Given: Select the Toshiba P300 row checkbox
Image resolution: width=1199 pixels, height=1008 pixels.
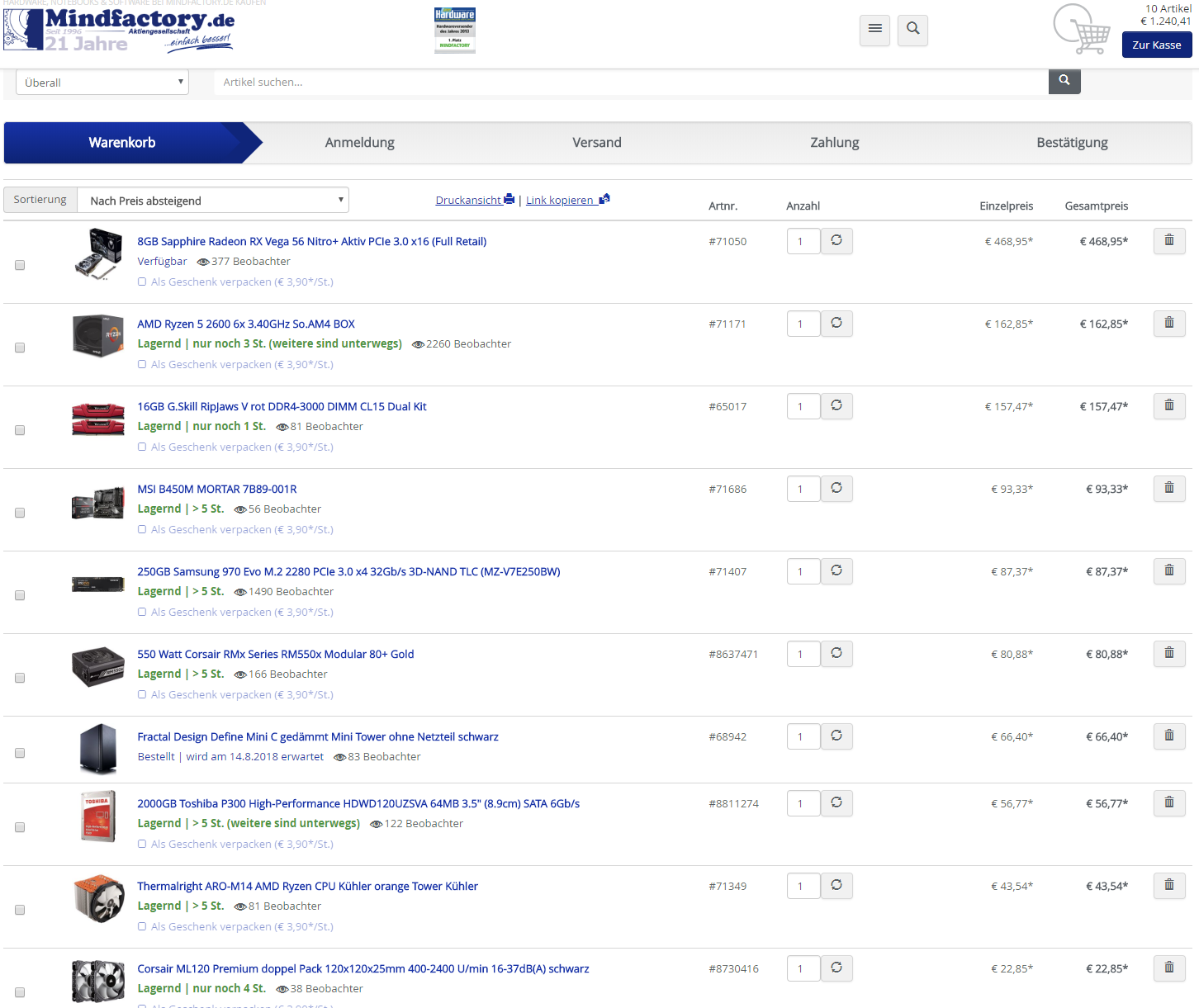Looking at the screenshot, I should [20, 827].
